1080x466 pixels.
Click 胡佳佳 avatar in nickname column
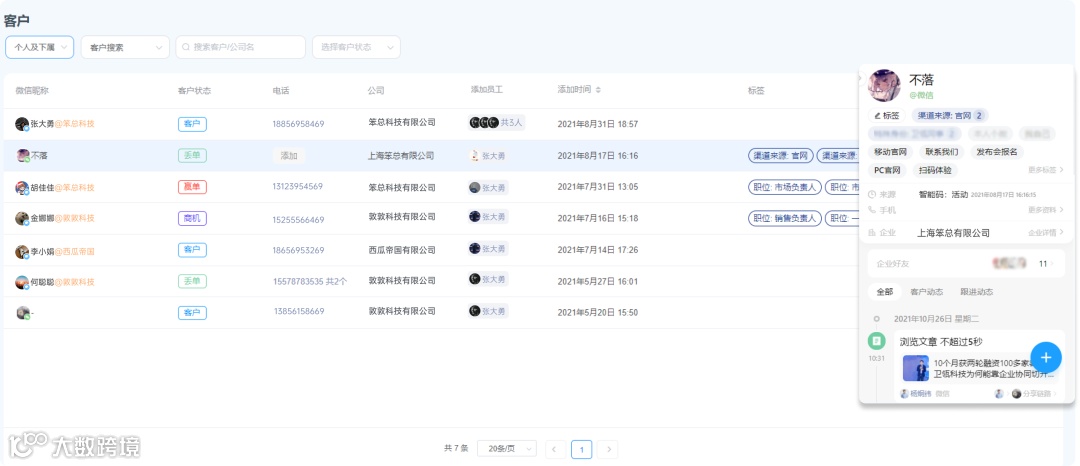pos(22,187)
